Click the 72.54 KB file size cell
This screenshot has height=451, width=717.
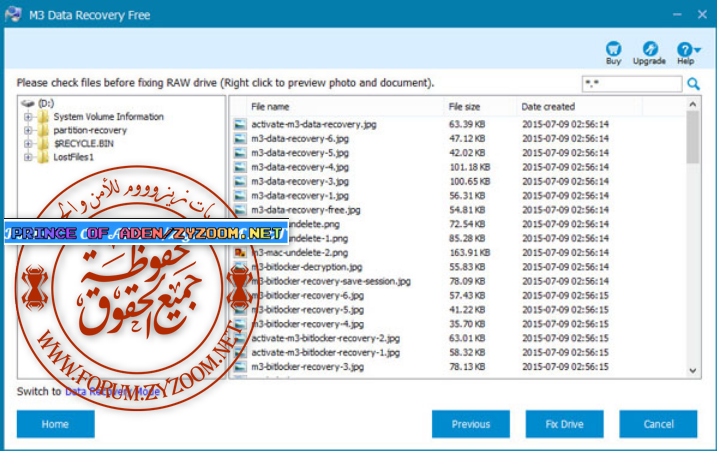(467, 224)
